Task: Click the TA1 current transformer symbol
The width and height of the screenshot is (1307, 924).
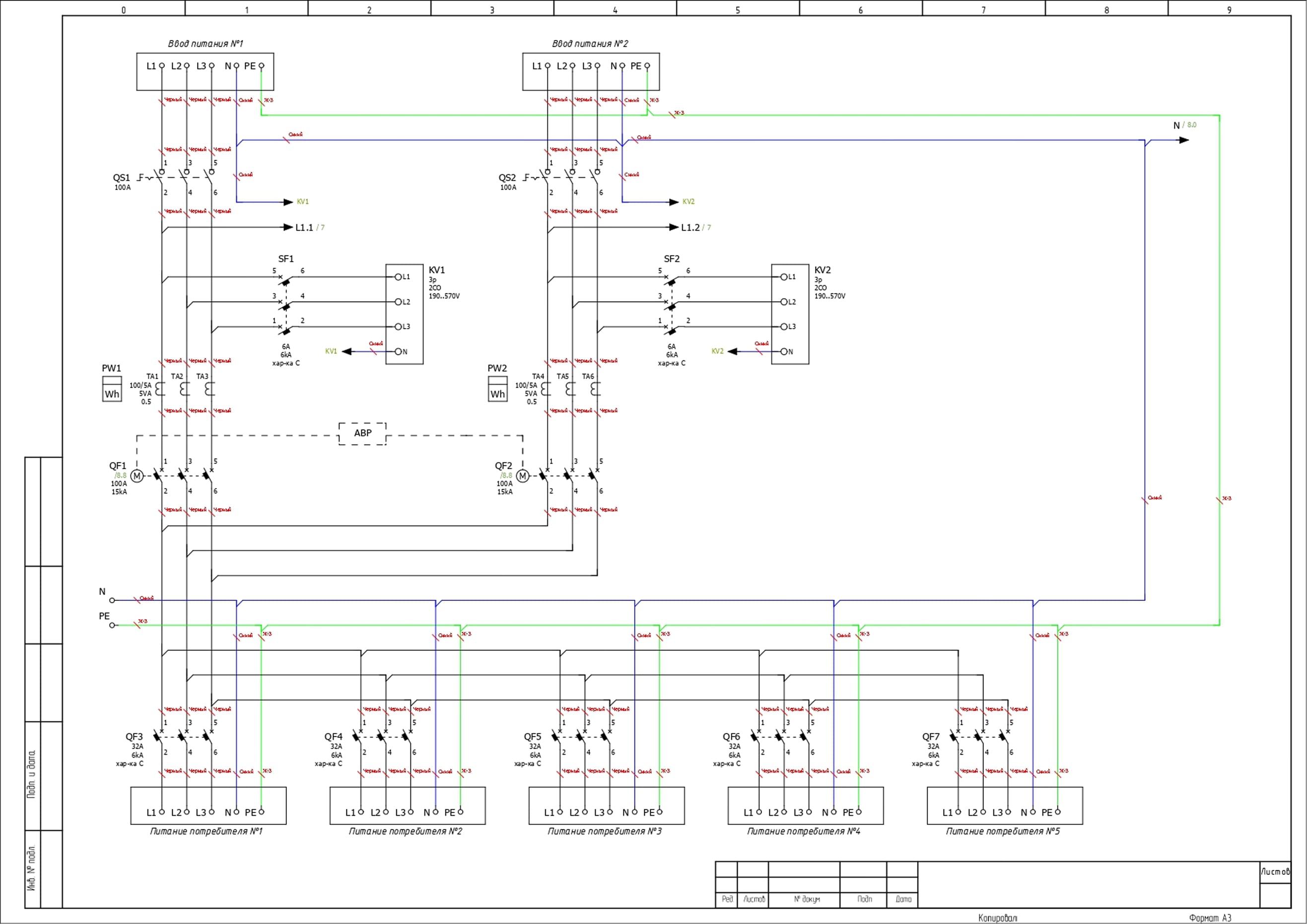Action: click(160, 389)
